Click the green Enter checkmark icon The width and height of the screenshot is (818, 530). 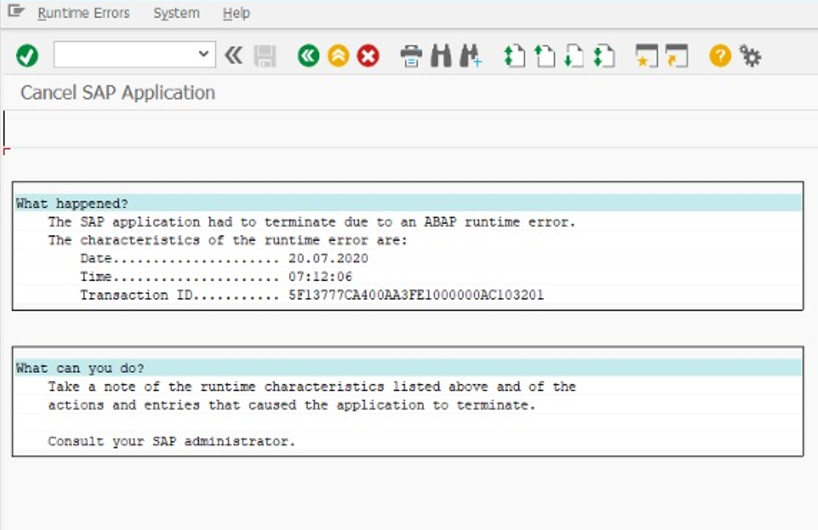pos(27,55)
